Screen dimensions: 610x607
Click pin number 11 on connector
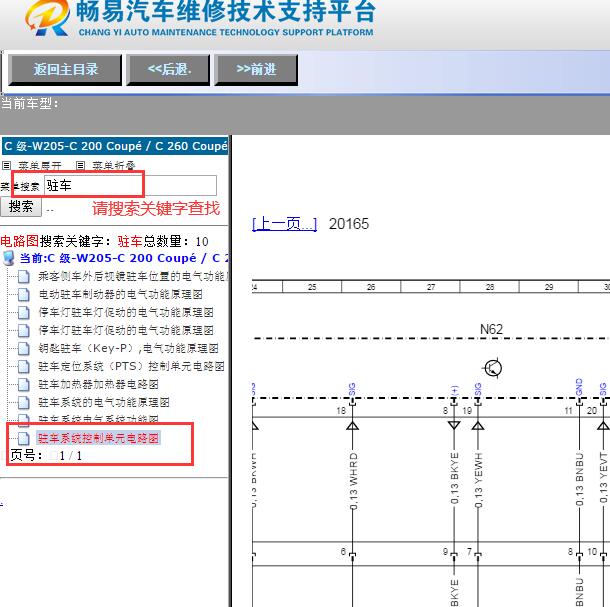tap(569, 411)
